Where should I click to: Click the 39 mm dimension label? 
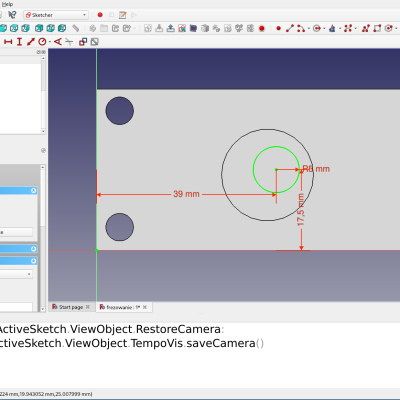pyautogui.click(x=186, y=194)
